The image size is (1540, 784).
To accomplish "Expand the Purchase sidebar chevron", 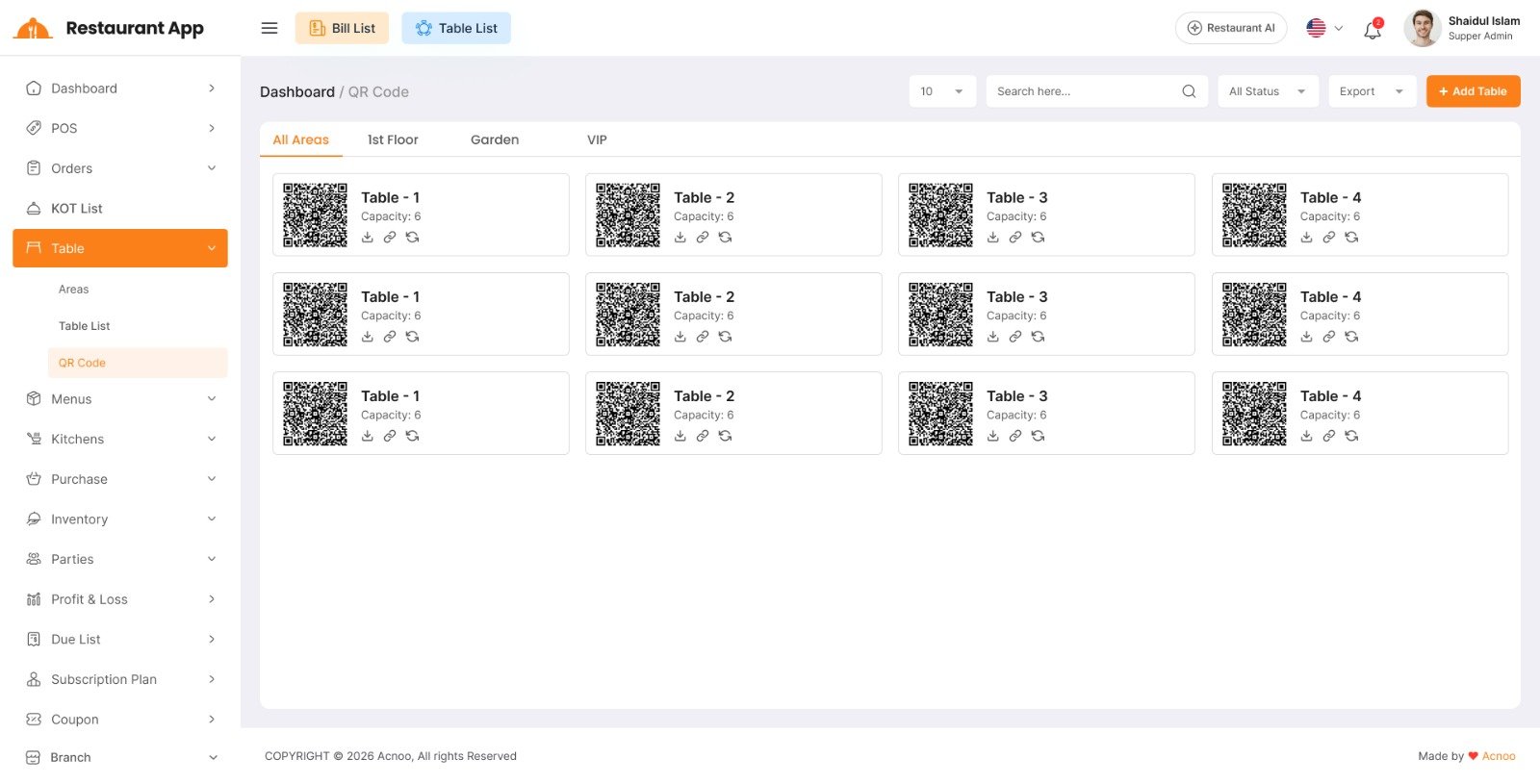I will pyautogui.click(x=212, y=479).
